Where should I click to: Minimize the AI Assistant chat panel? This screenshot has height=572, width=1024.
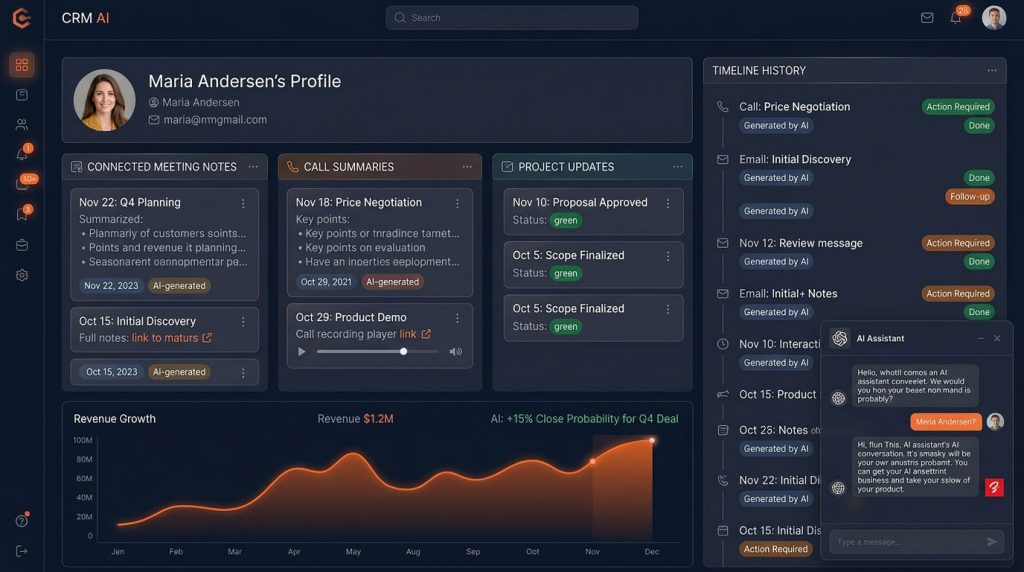click(980, 338)
